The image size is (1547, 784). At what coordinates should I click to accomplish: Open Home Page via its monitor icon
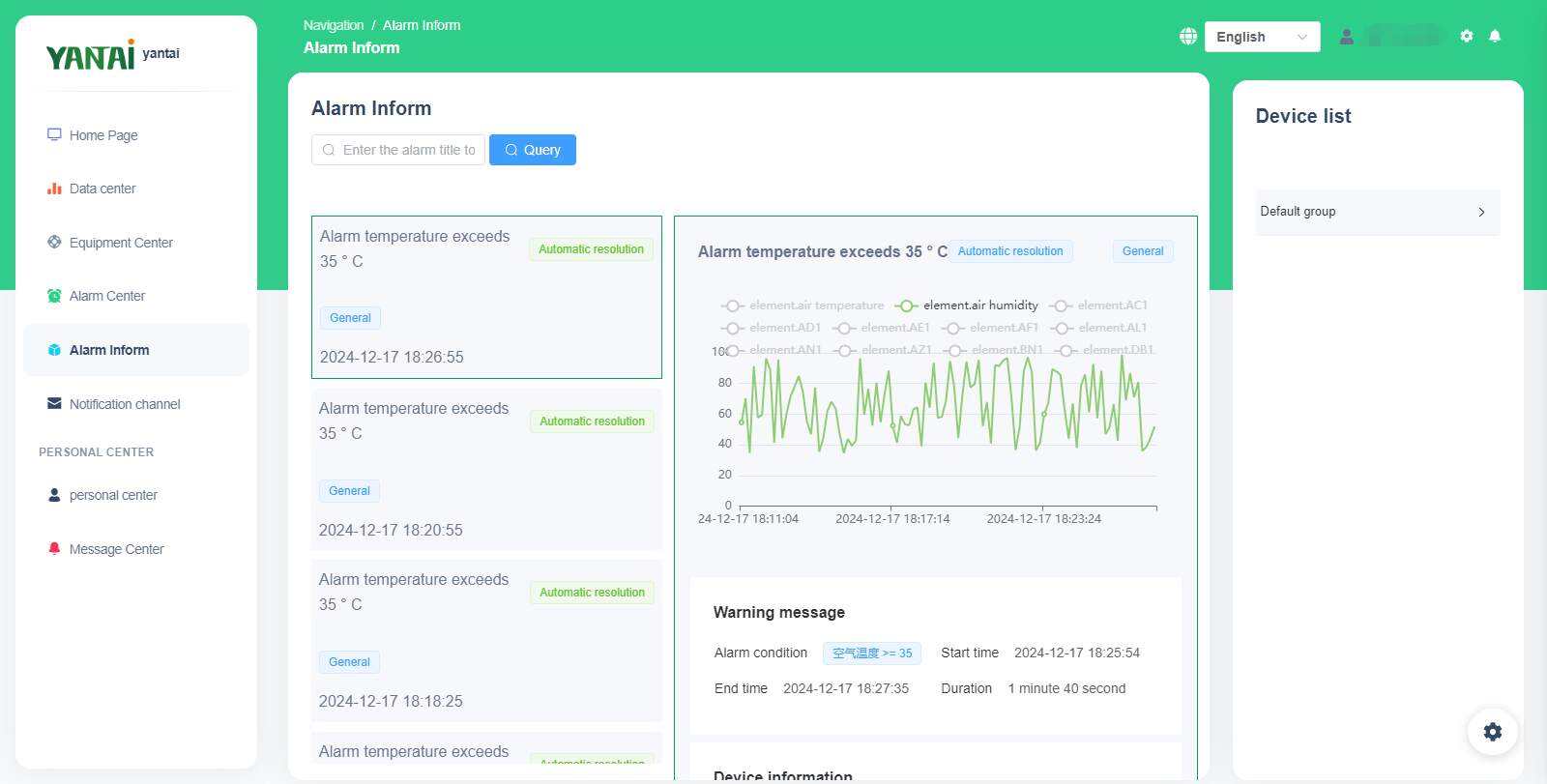click(x=54, y=134)
